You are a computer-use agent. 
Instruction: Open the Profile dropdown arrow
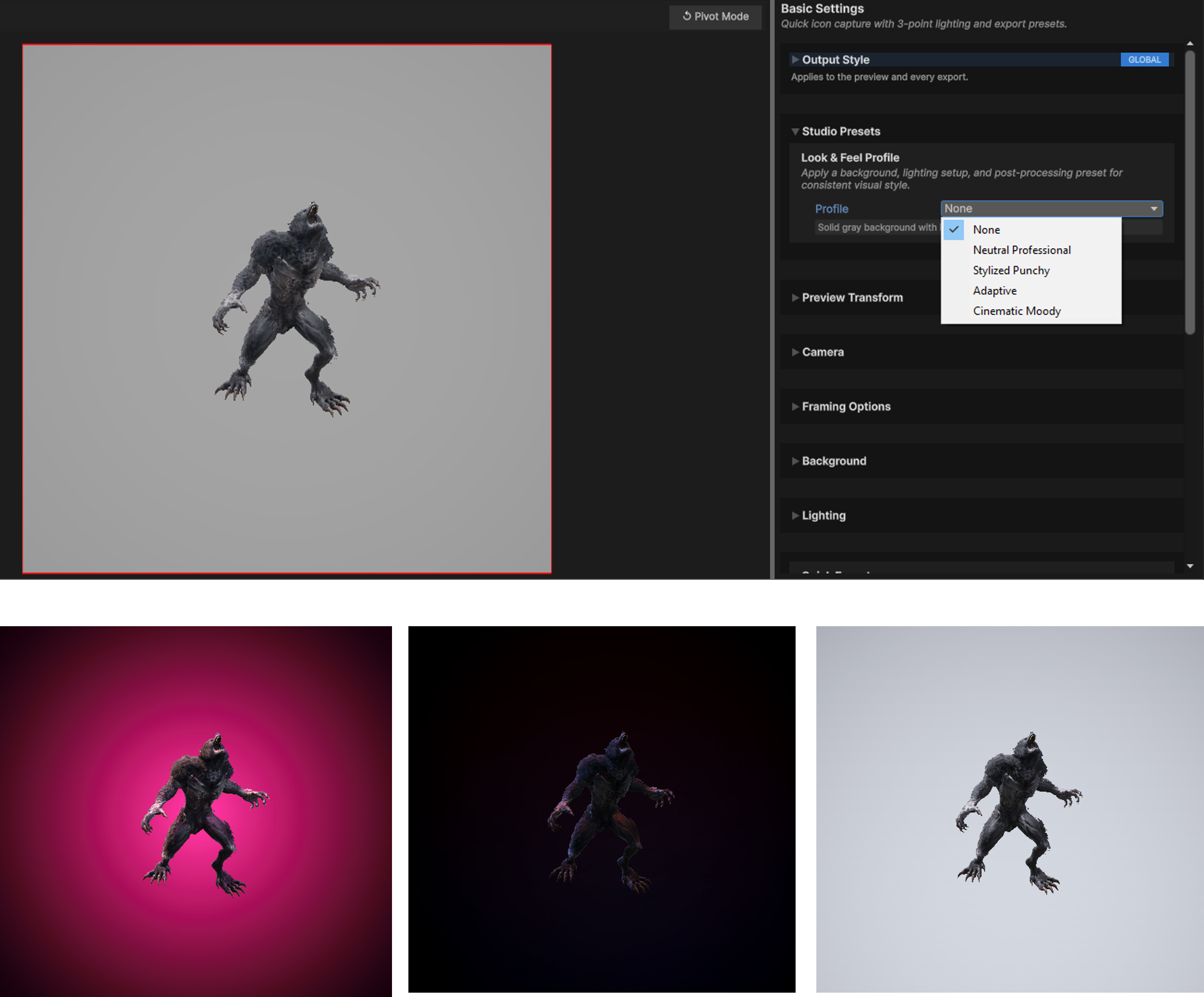(x=1153, y=209)
